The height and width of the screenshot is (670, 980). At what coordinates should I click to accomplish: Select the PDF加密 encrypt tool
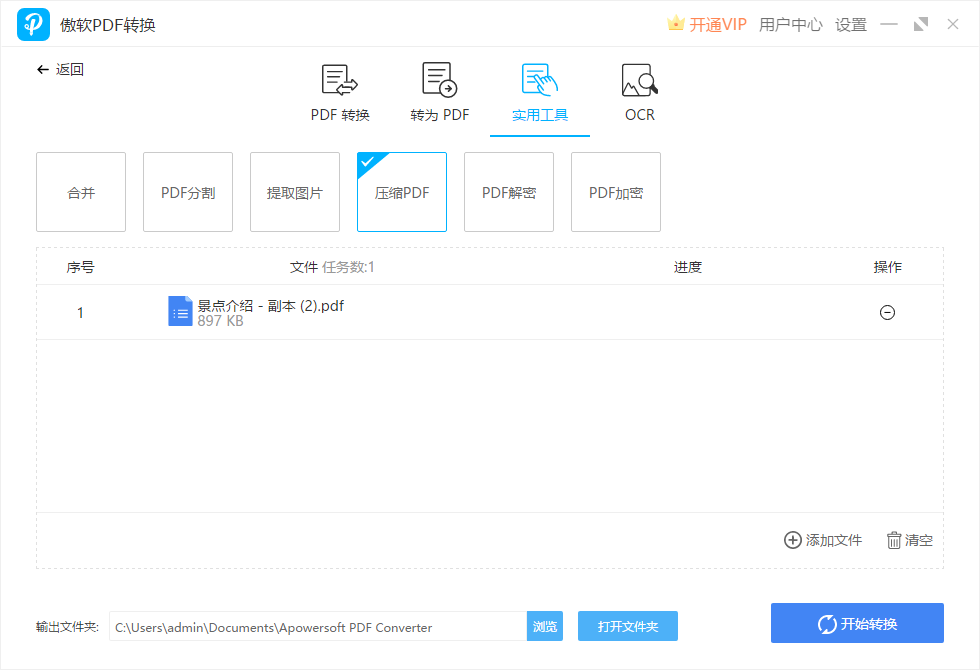point(615,192)
